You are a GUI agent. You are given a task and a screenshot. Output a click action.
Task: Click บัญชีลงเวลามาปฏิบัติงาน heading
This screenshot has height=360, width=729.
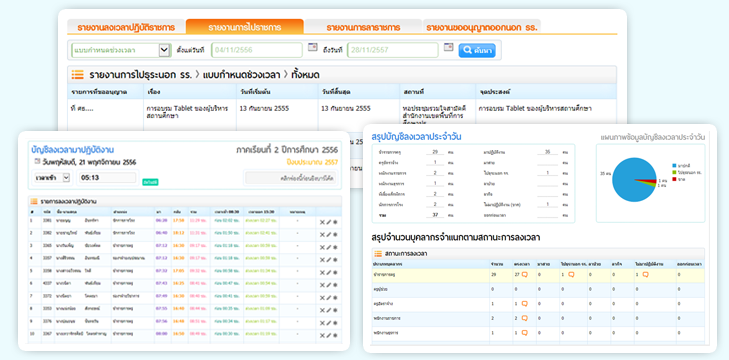pyautogui.click(x=73, y=150)
